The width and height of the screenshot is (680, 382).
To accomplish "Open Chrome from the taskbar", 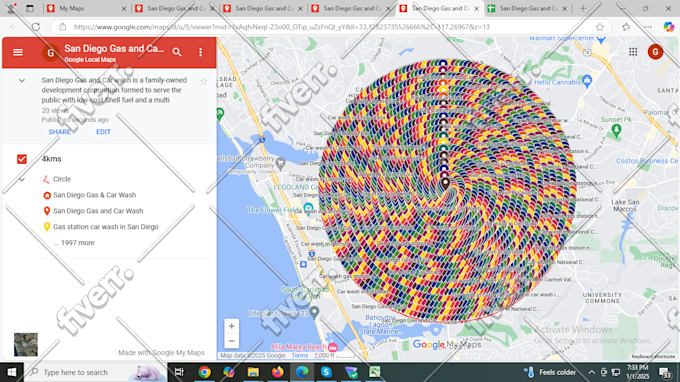I will 204,372.
